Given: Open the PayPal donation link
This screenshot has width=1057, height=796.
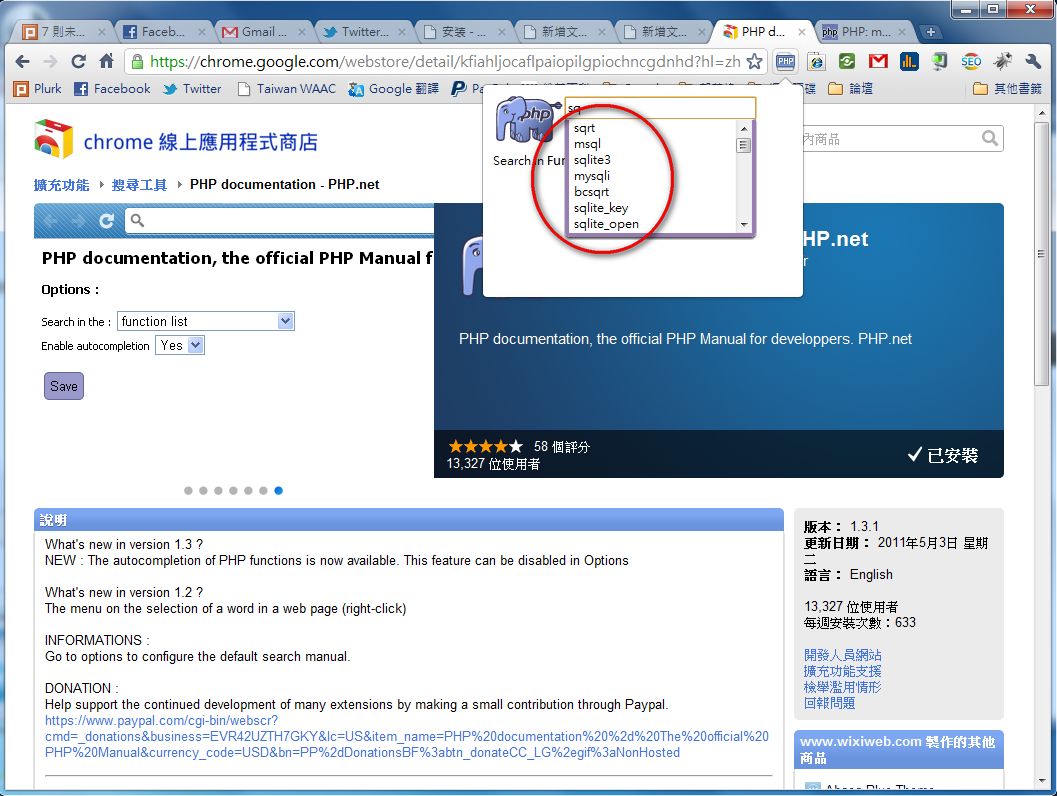Looking at the screenshot, I should tap(406, 737).
